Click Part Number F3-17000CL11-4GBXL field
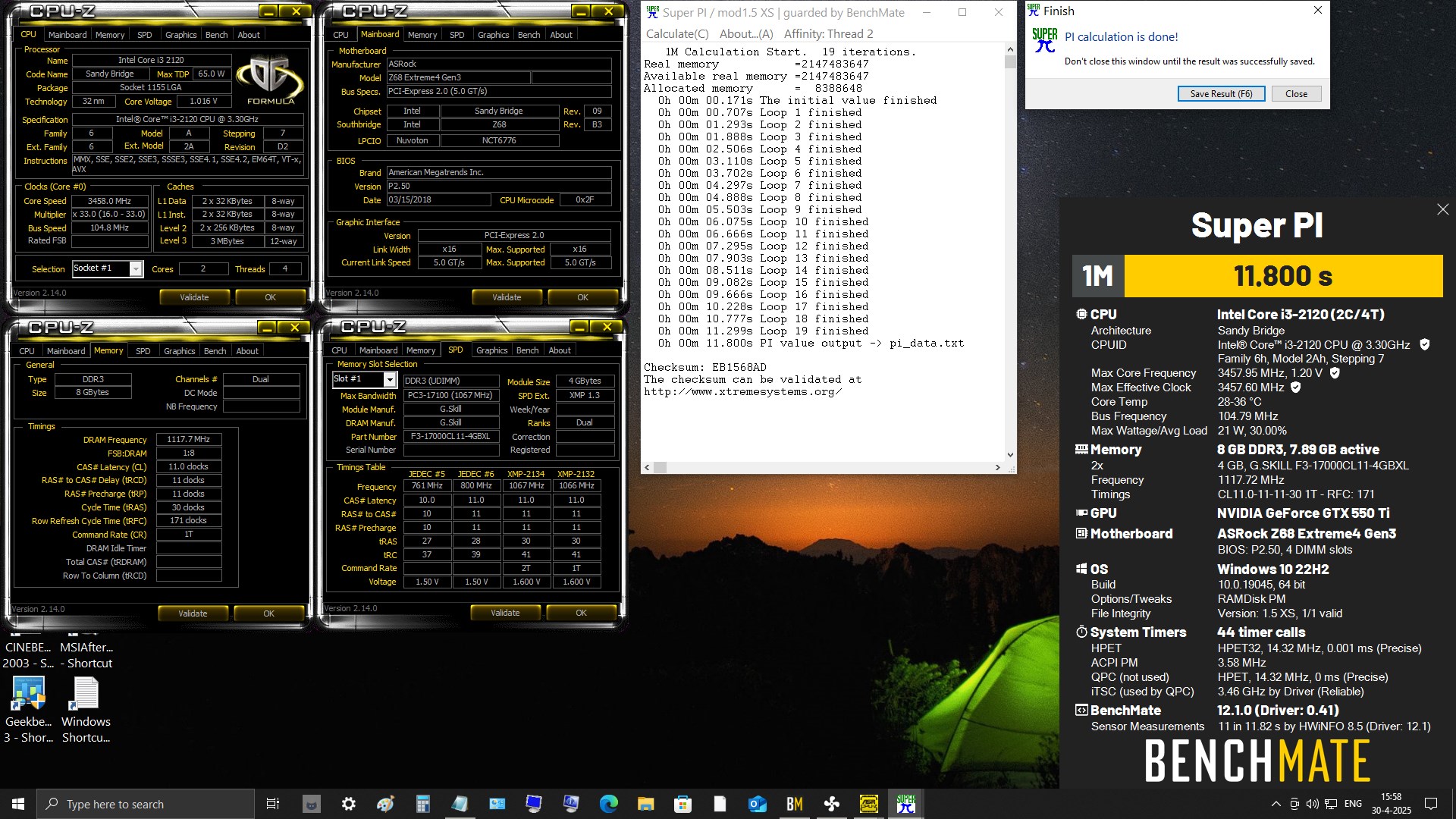 (450, 437)
